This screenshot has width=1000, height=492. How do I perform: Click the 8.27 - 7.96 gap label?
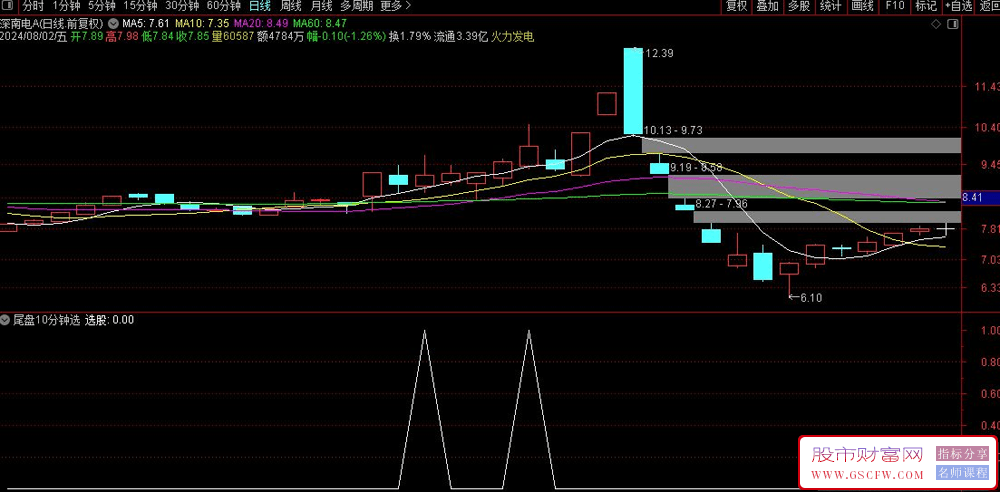pos(721,204)
